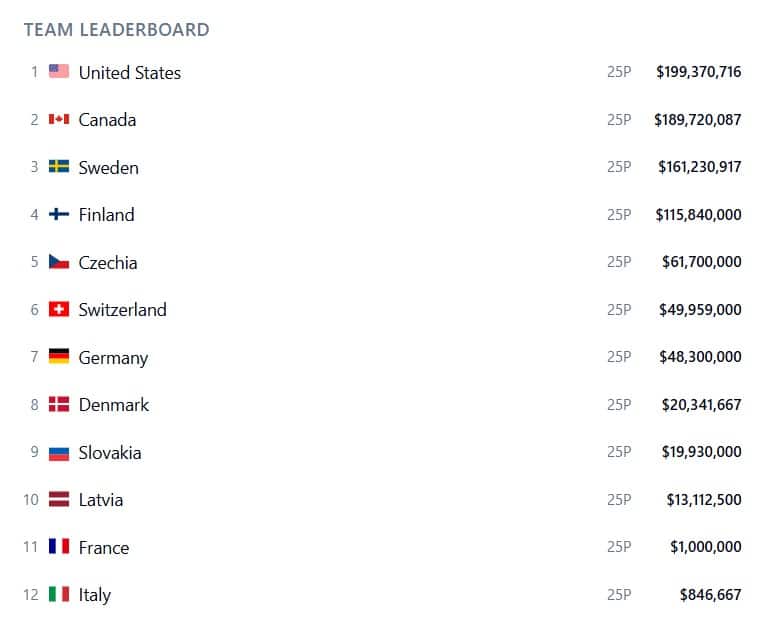Image resolution: width=758 pixels, height=622 pixels.
Task: Open the Canada team link
Action: (x=107, y=120)
